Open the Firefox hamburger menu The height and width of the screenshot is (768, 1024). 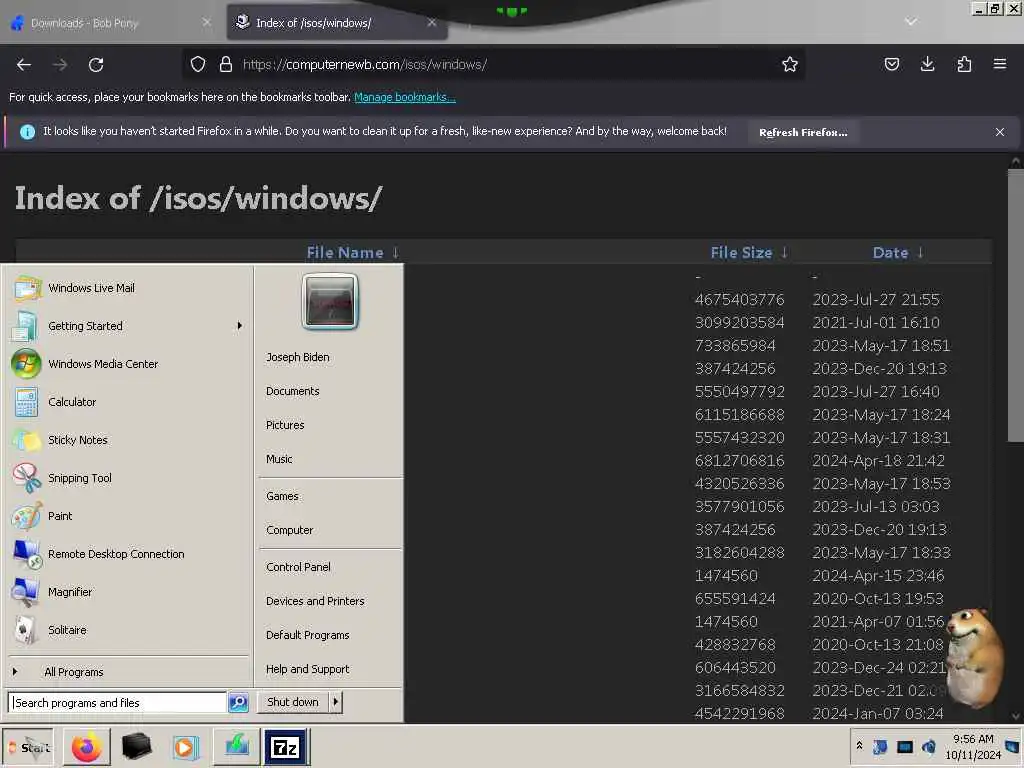tap(1000, 64)
